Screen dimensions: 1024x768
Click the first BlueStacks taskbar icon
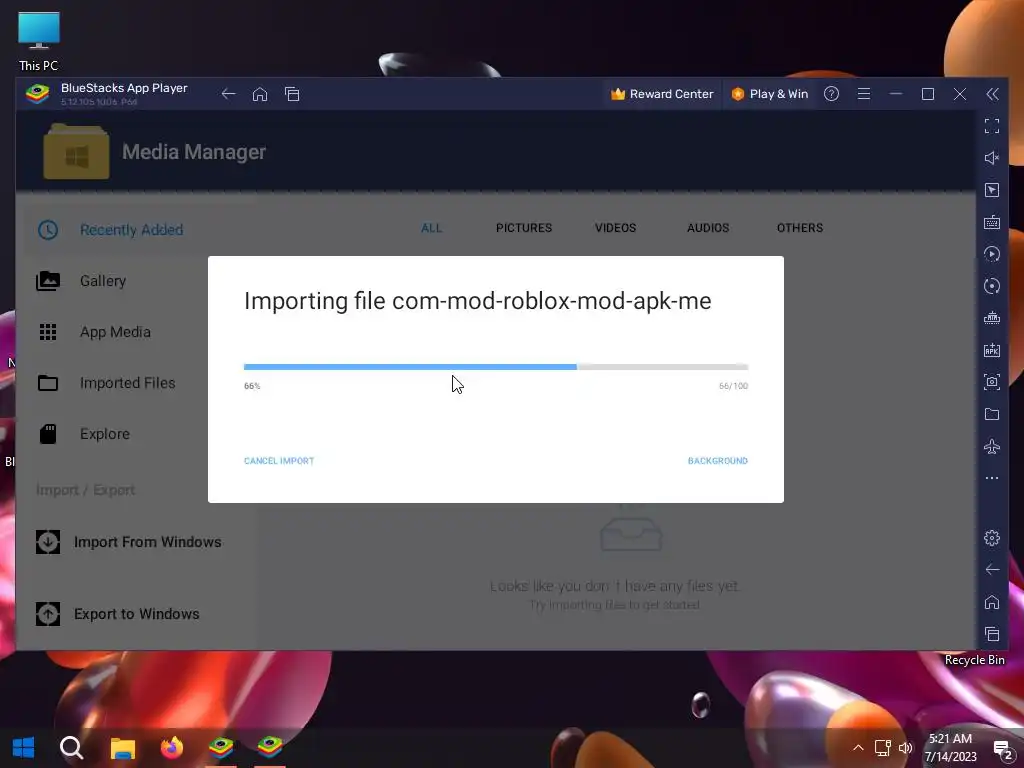[221, 746]
